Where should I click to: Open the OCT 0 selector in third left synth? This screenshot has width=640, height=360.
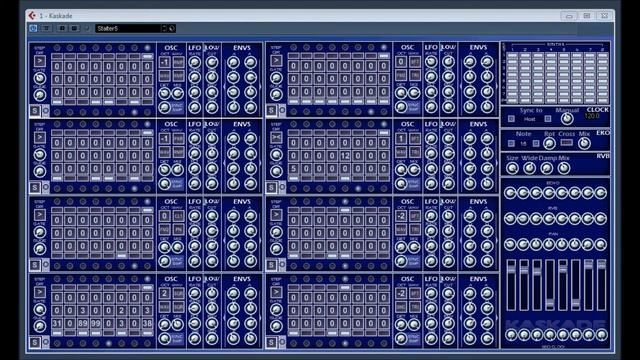click(x=164, y=216)
